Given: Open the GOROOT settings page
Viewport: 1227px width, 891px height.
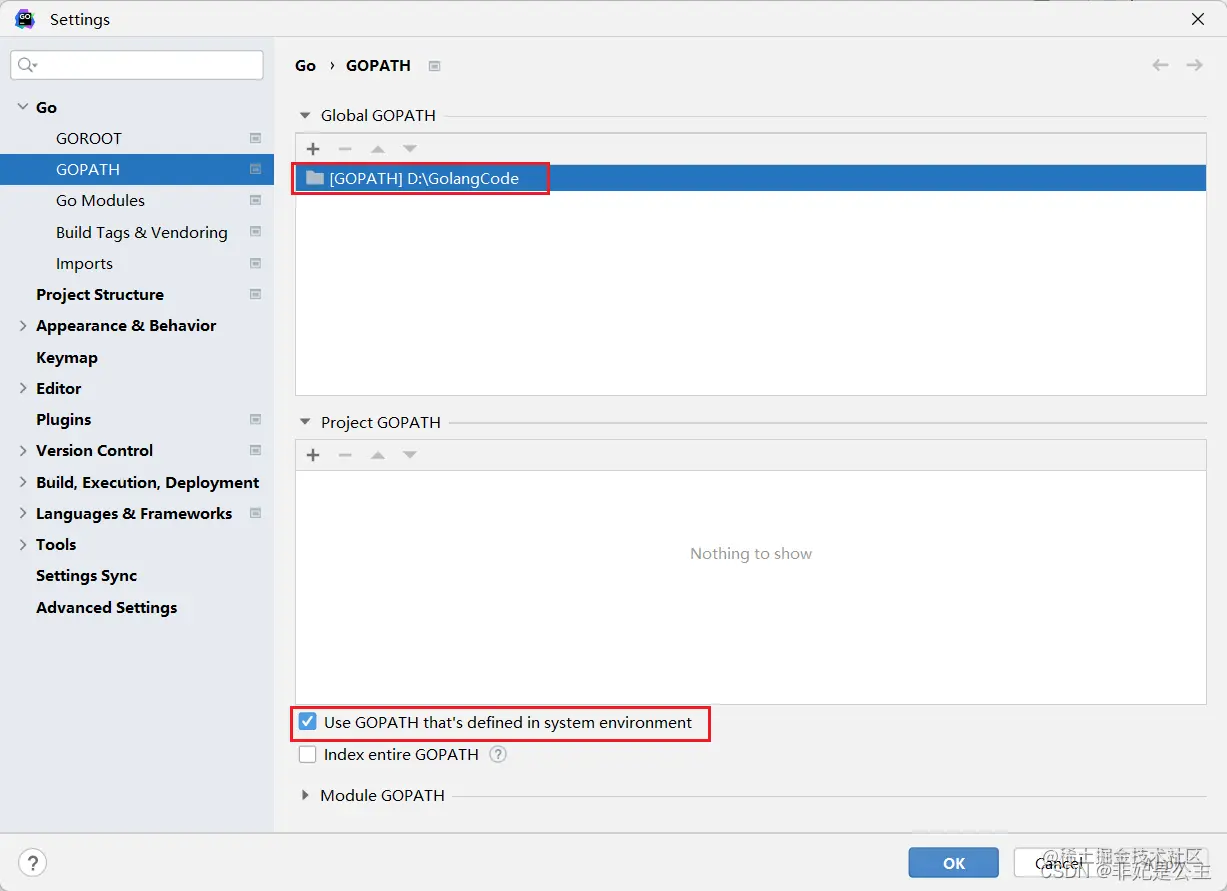Looking at the screenshot, I should (x=86, y=137).
